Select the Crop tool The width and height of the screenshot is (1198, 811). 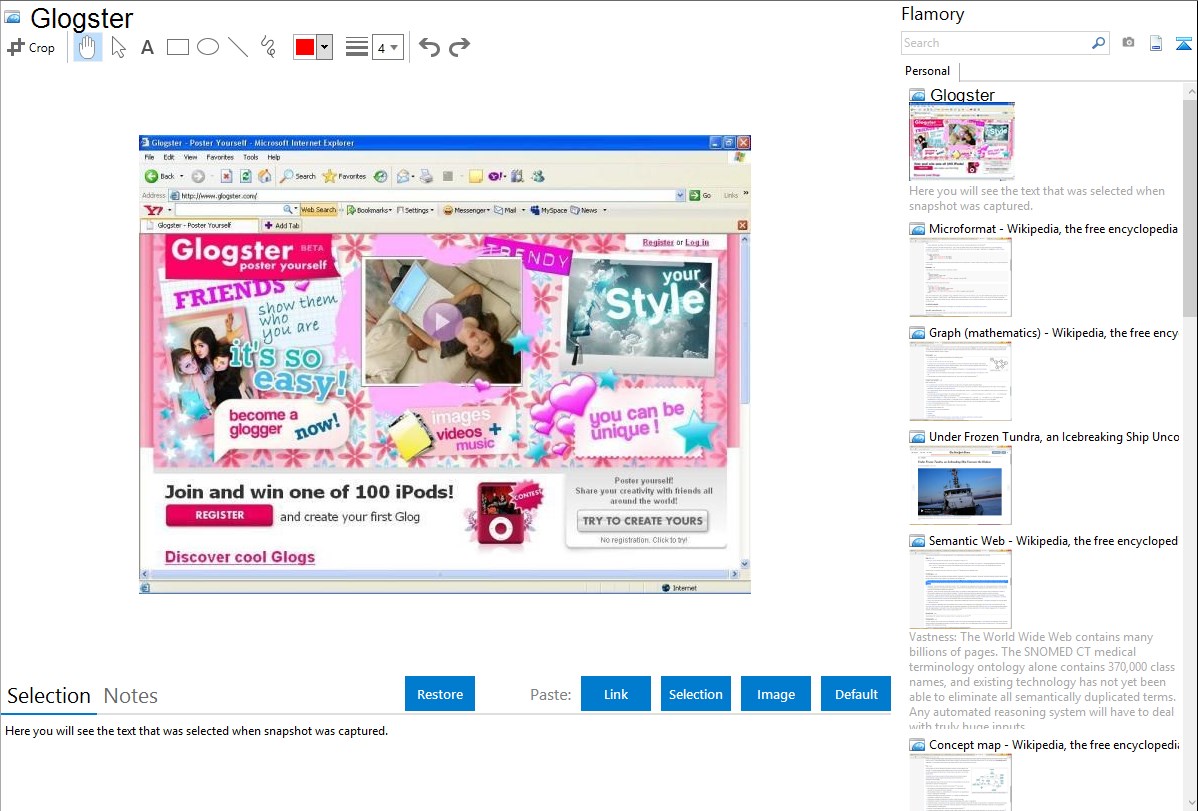pyautogui.click(x=31, y=47)
